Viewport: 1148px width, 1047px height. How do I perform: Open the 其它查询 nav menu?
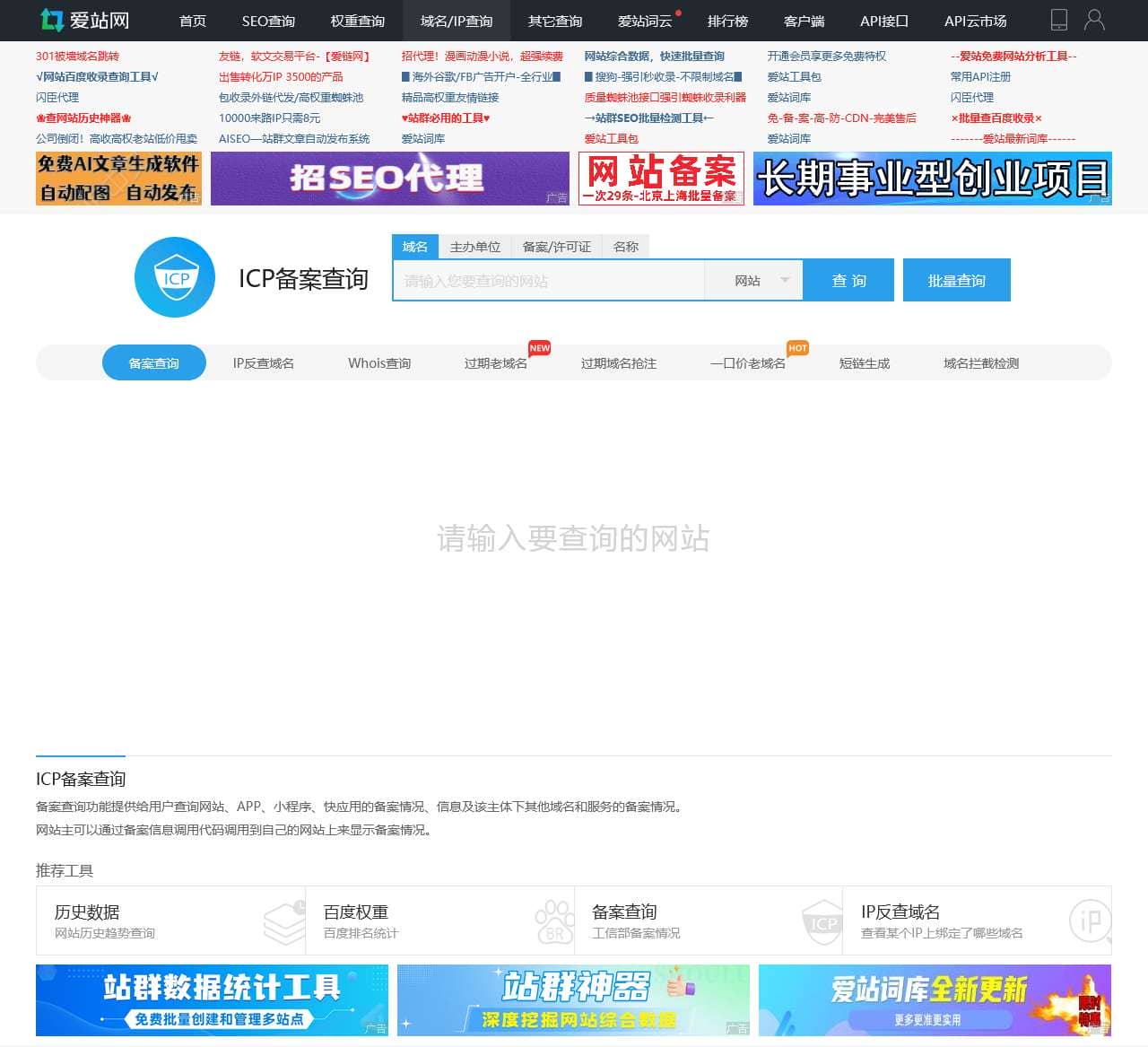coord(554,21)
